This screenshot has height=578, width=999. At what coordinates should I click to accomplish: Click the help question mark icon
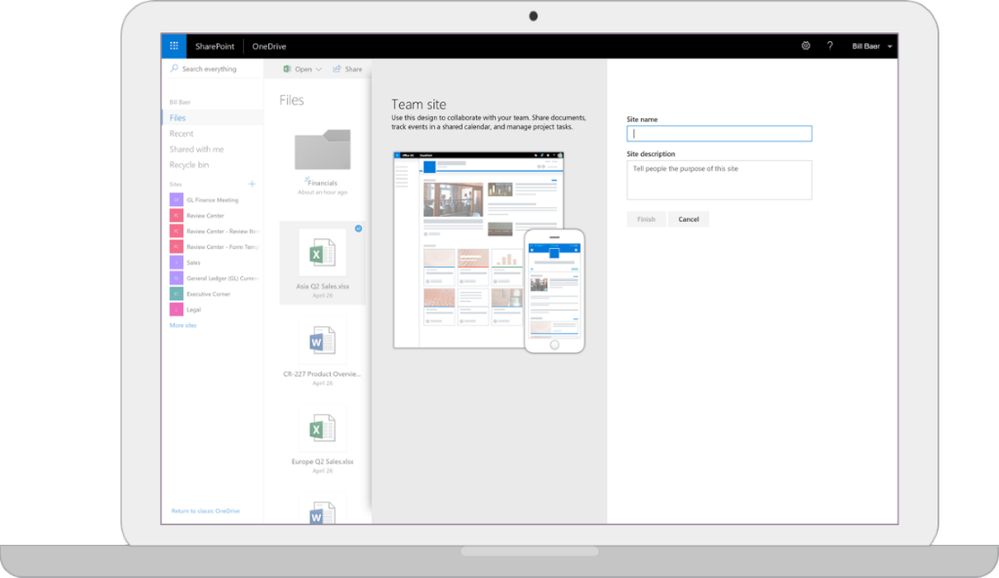[830, 46]
